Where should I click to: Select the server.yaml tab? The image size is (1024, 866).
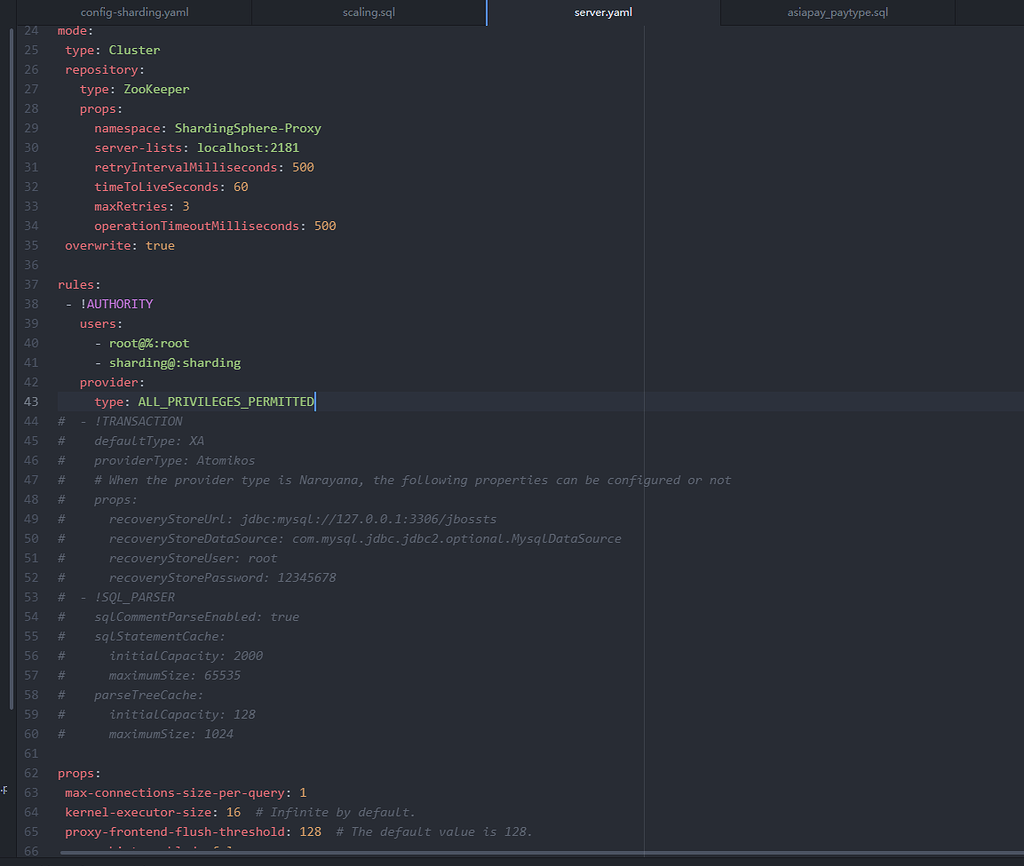point(602,13)
